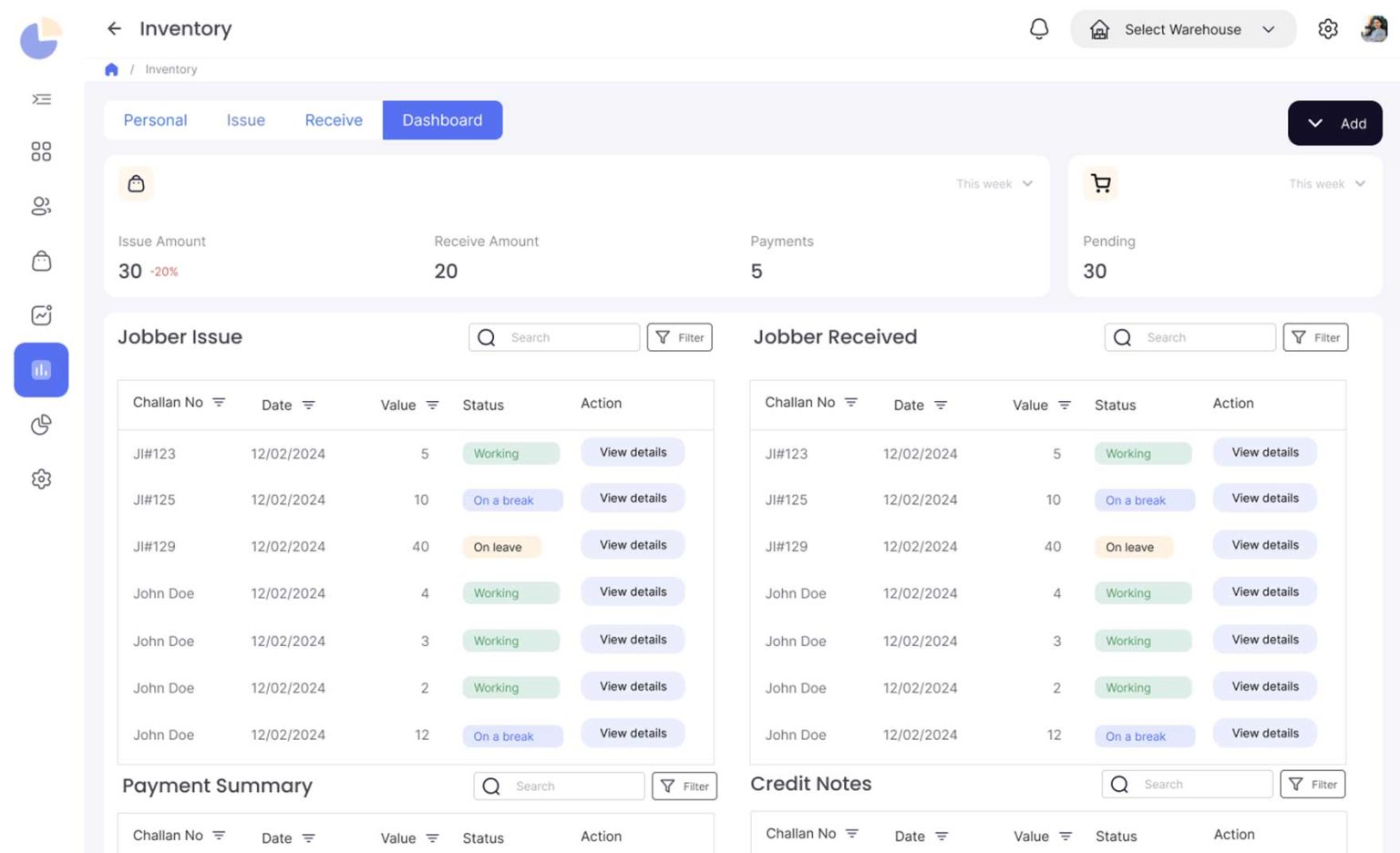Open This week dropdown on Pending card
1400x853 pixels.
point(1327,183)
